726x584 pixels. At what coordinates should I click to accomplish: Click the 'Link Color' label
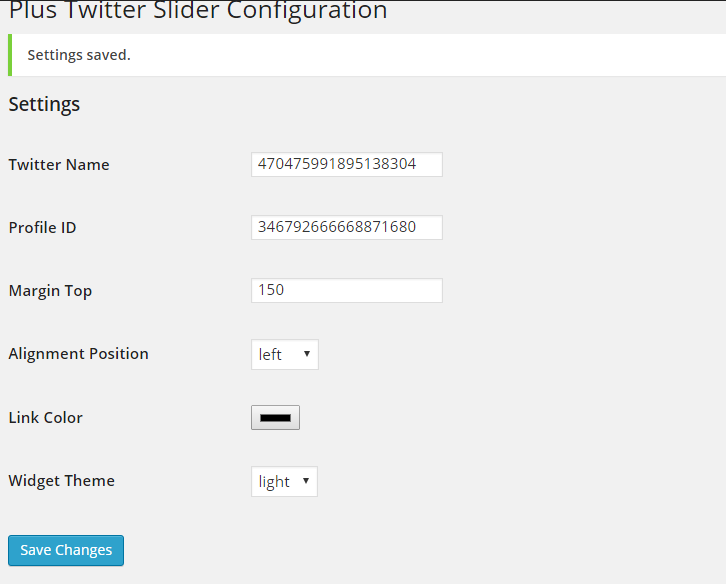(x=45, y=418)
